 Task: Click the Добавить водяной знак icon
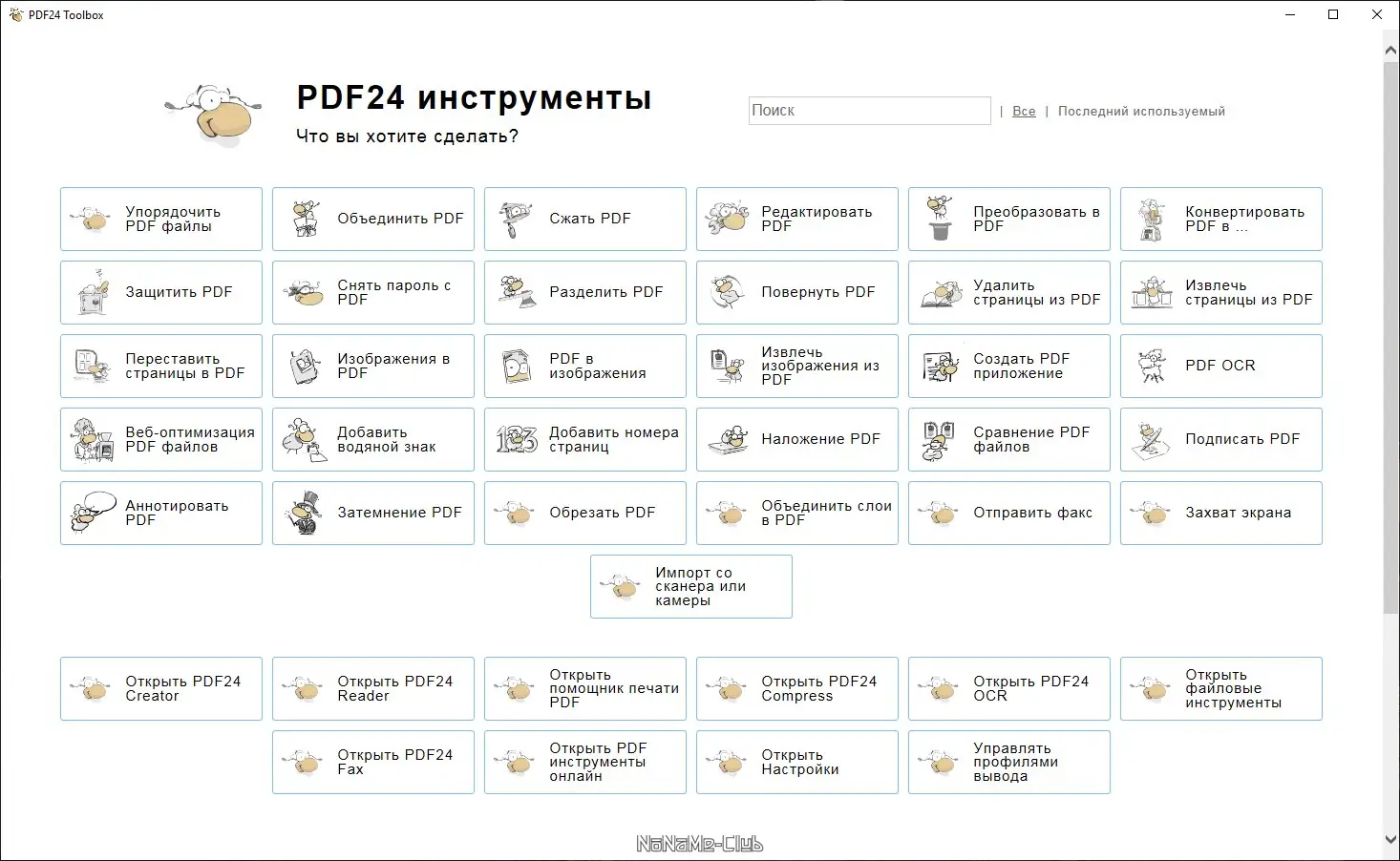pos(305,440)
